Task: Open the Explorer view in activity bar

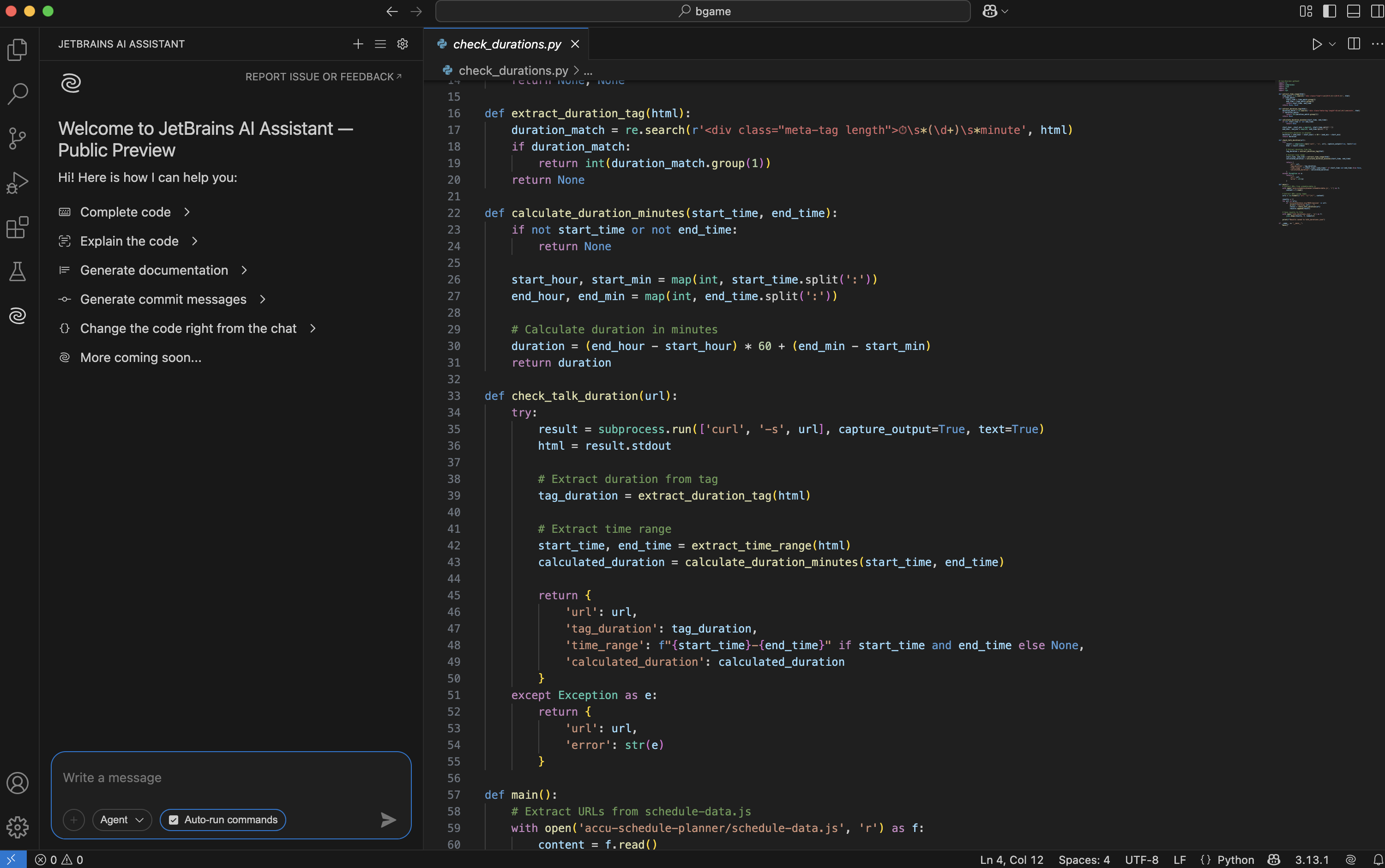Action: (17, 49)
